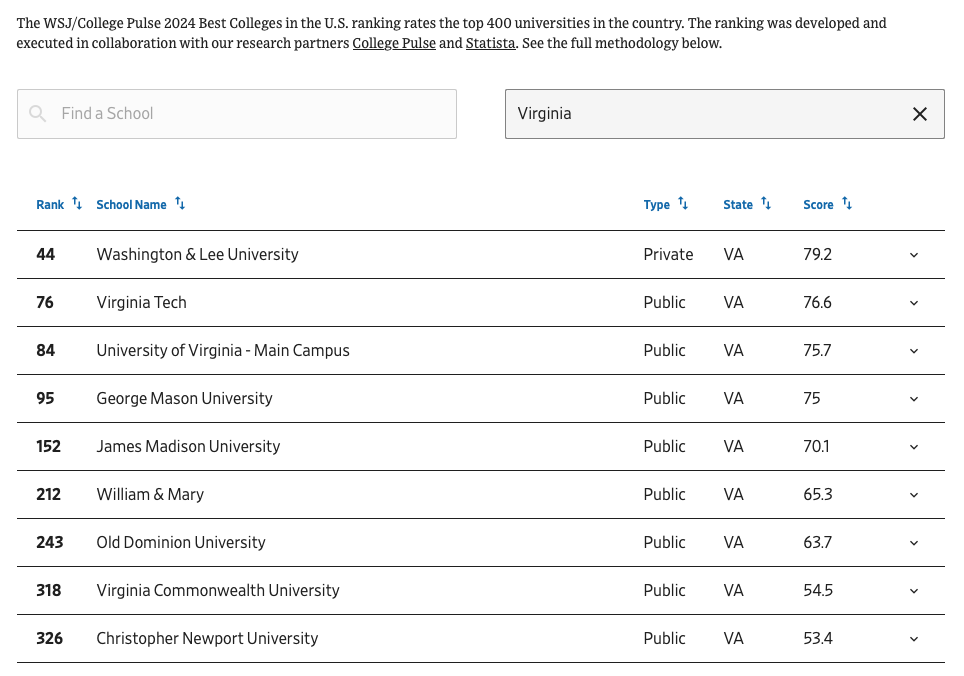Sort by School Name arrows icon

pyautogui.click(x=180, y=203)
